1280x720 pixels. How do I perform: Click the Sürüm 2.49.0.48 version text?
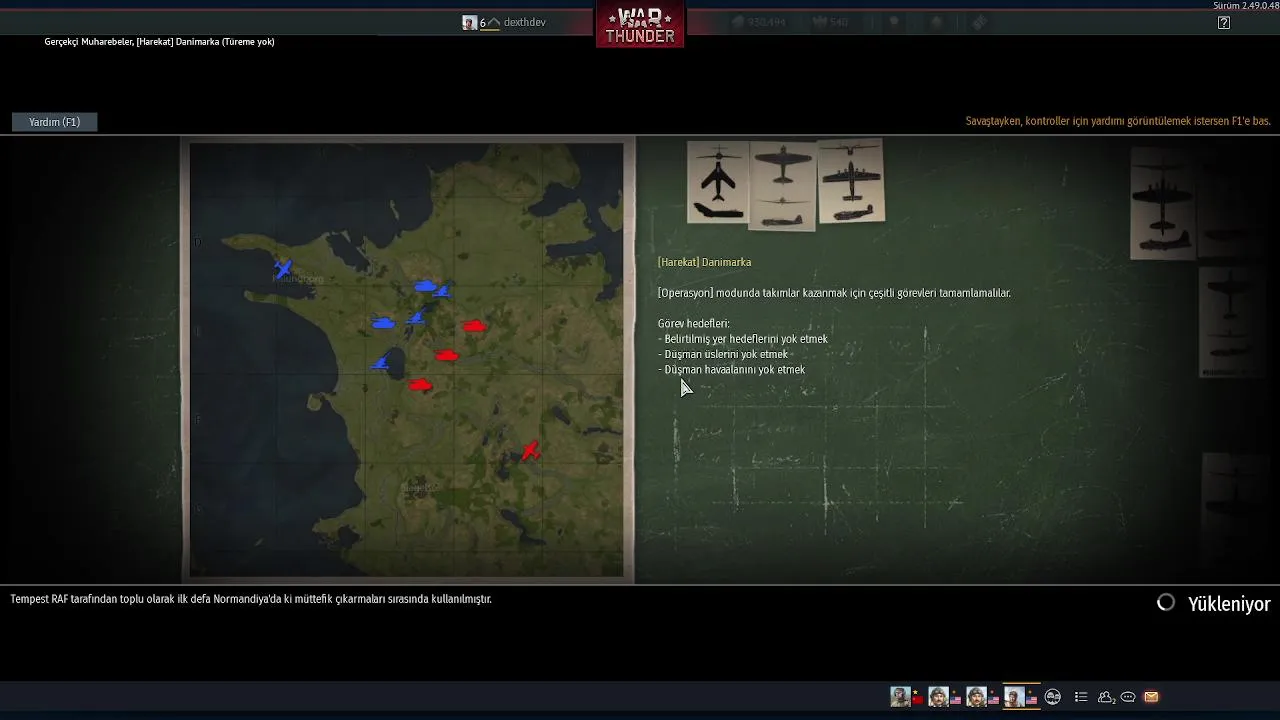(x=1246, y=6)
